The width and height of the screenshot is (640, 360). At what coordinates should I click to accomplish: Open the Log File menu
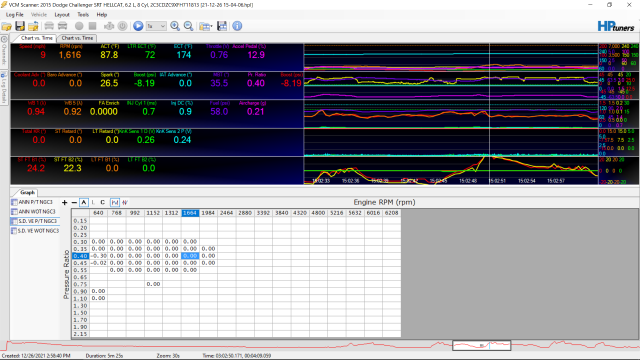pos(15,15)
